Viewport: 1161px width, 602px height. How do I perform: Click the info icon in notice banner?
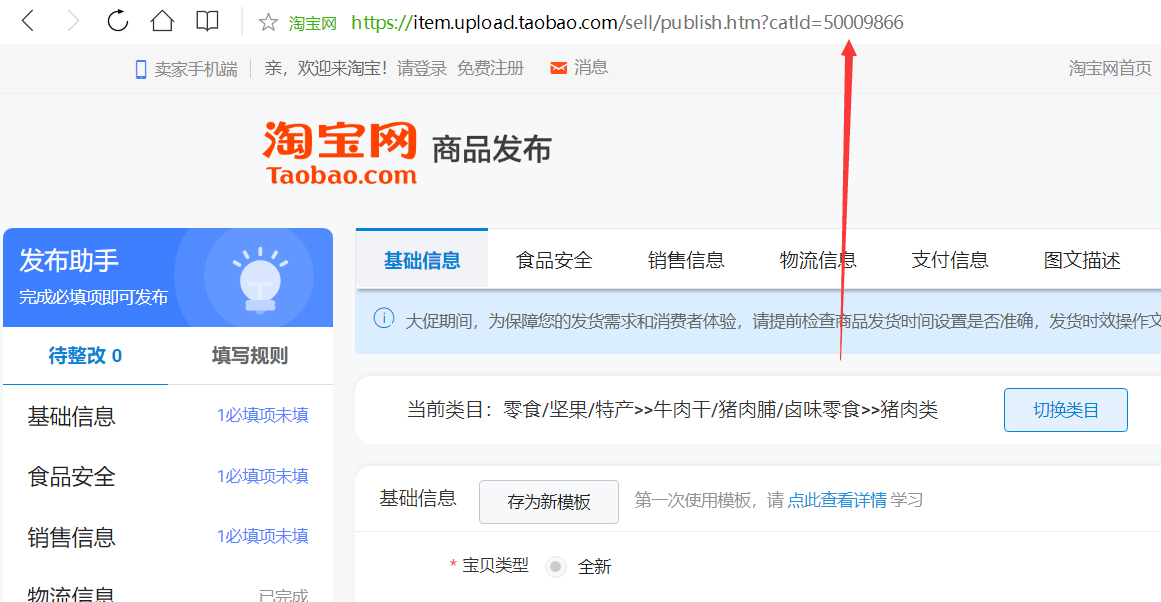384,319
